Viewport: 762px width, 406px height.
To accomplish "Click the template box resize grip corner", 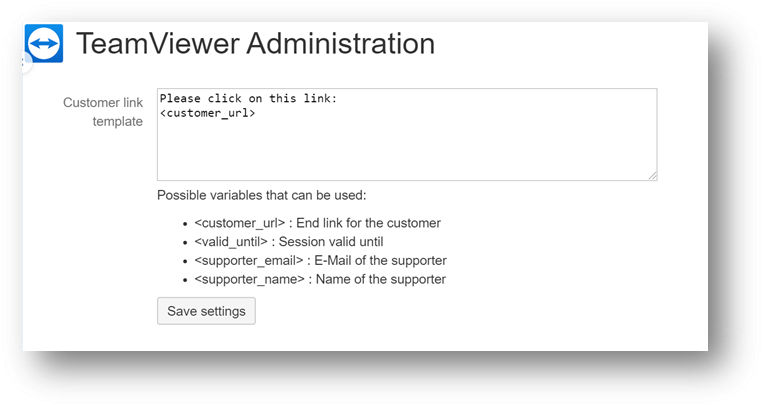I will [652, 176].
